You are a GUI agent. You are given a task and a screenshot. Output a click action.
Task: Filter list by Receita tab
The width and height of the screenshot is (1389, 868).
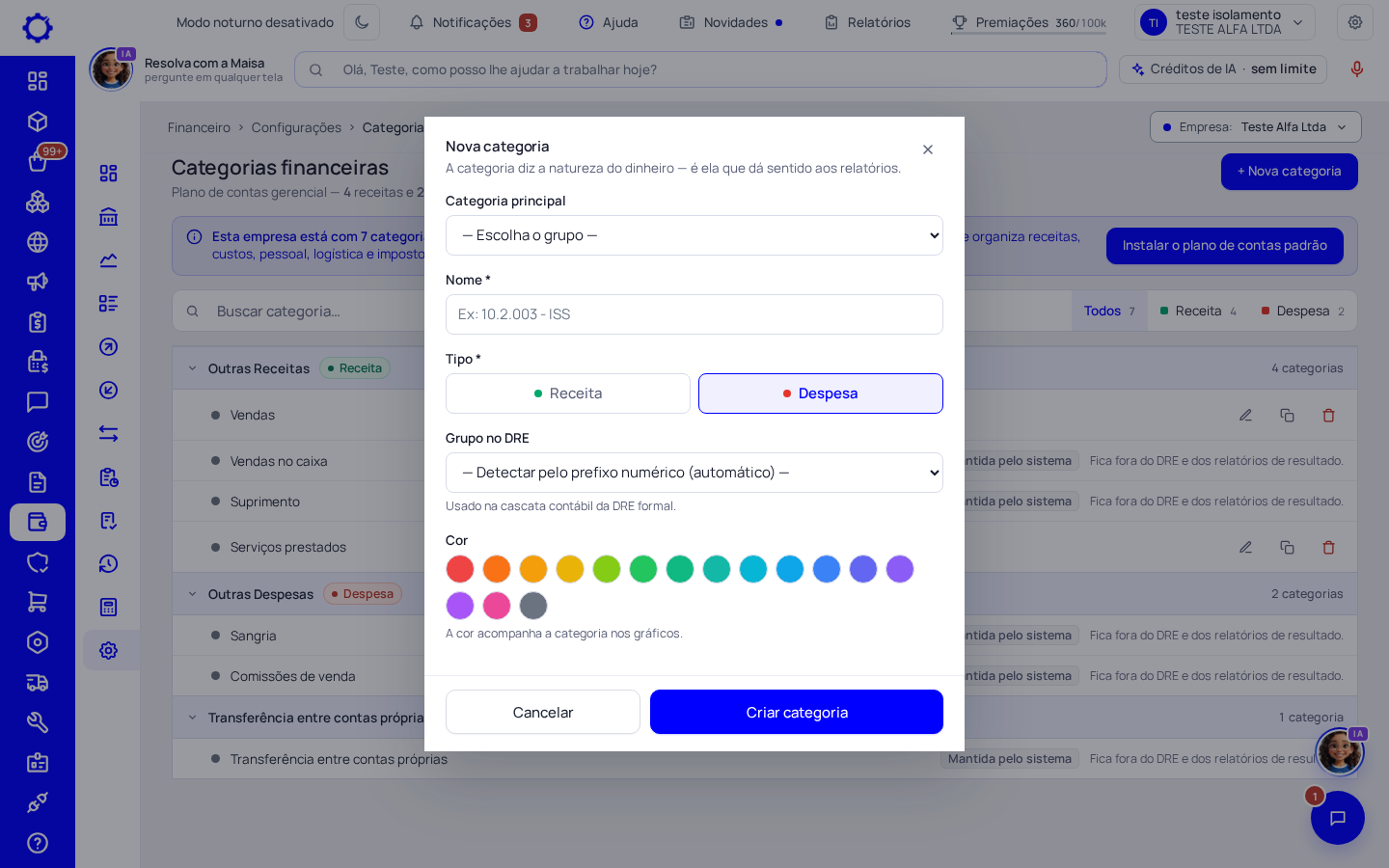coord(1198,311)
